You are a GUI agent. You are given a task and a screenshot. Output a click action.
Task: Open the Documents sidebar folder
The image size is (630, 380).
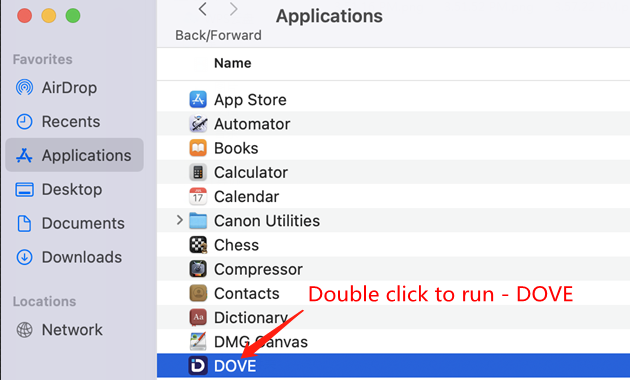[x=70, y=223]
